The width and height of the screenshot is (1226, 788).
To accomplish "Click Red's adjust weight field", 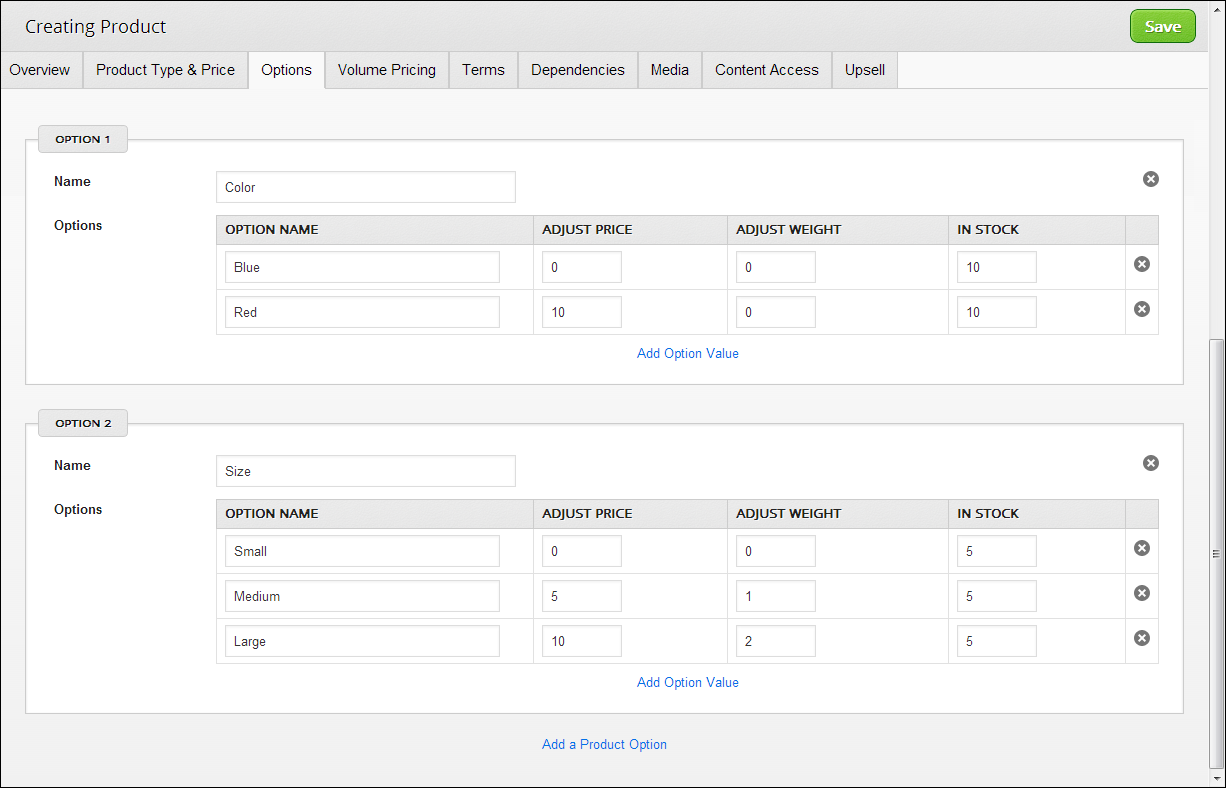I will pyautogui.click(x=776, y=312).
